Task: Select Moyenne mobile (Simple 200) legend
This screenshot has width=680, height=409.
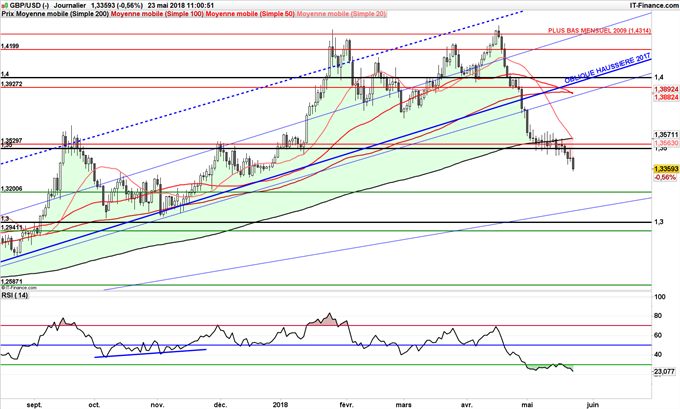Action: (x=61, y=14)
